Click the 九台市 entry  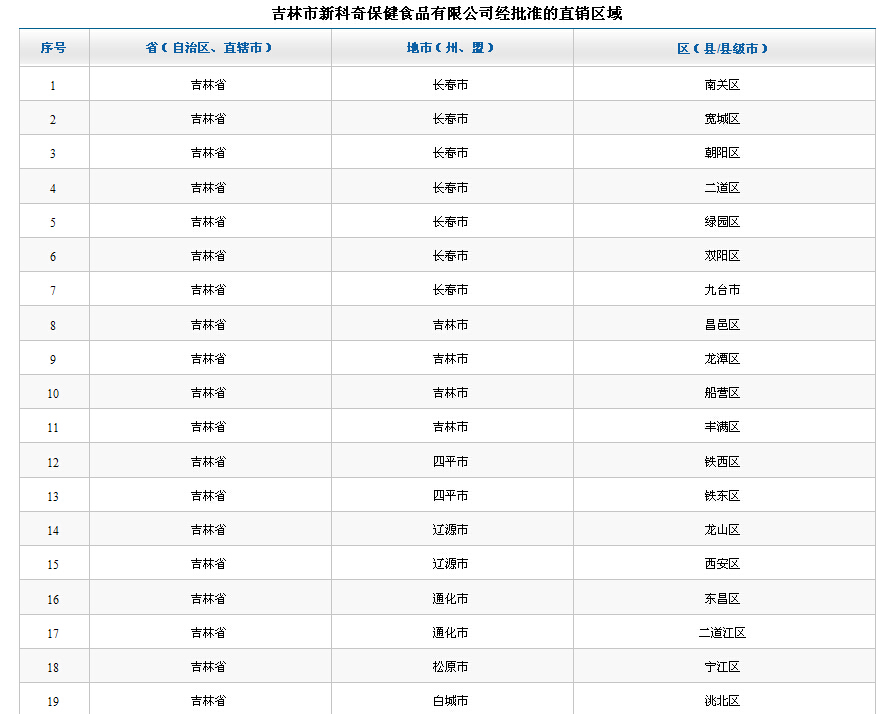[722, 290]
